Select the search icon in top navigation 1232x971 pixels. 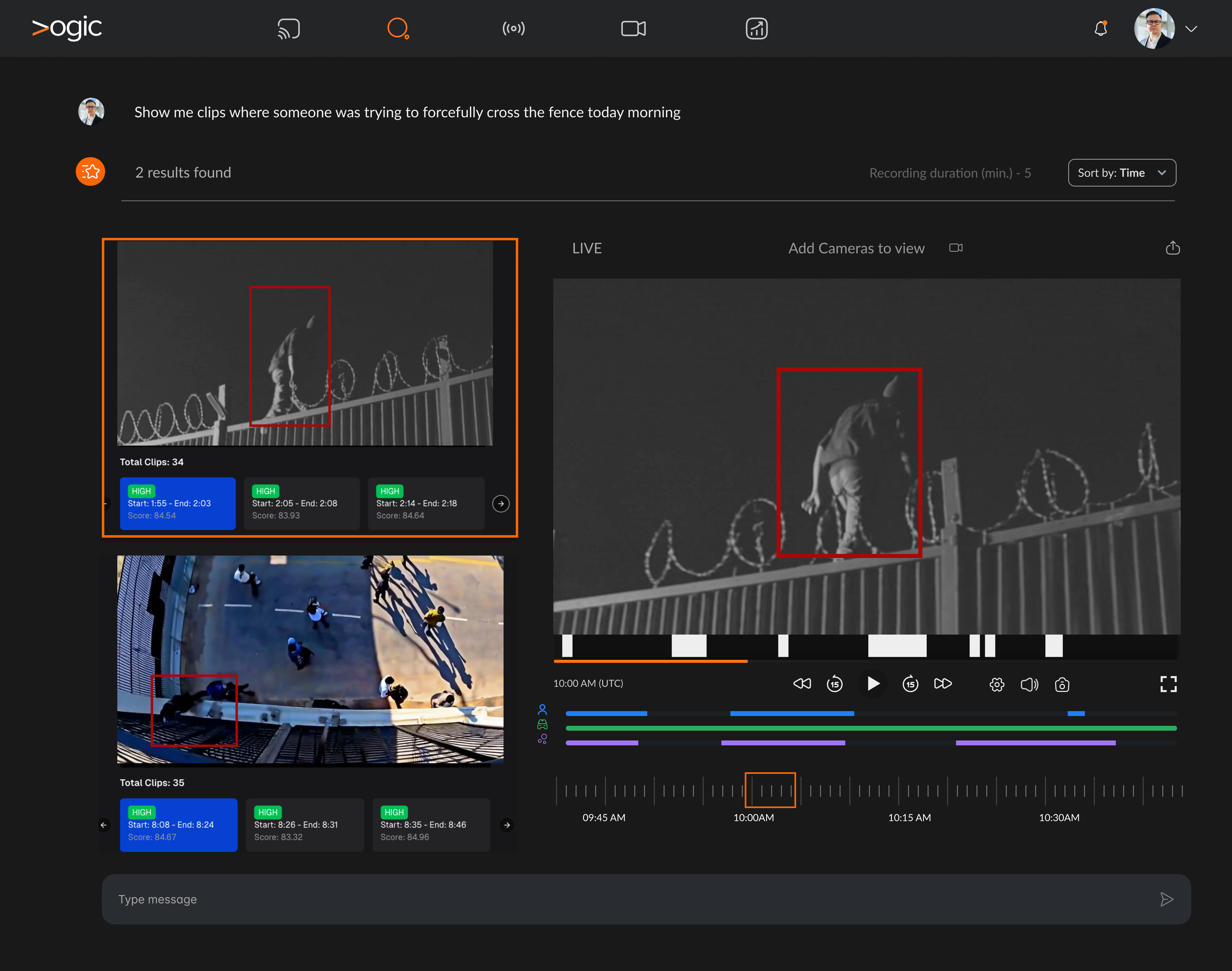pos(398,29)
